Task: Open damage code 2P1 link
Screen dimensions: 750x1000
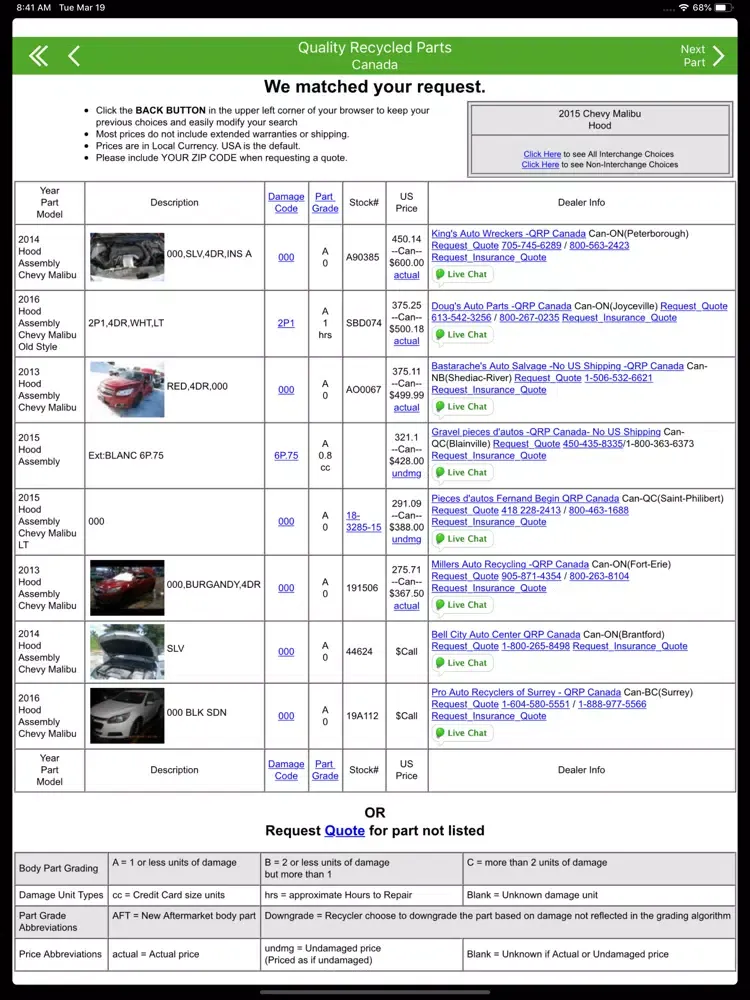Action: pyautogui.click(x=286, y=323)
